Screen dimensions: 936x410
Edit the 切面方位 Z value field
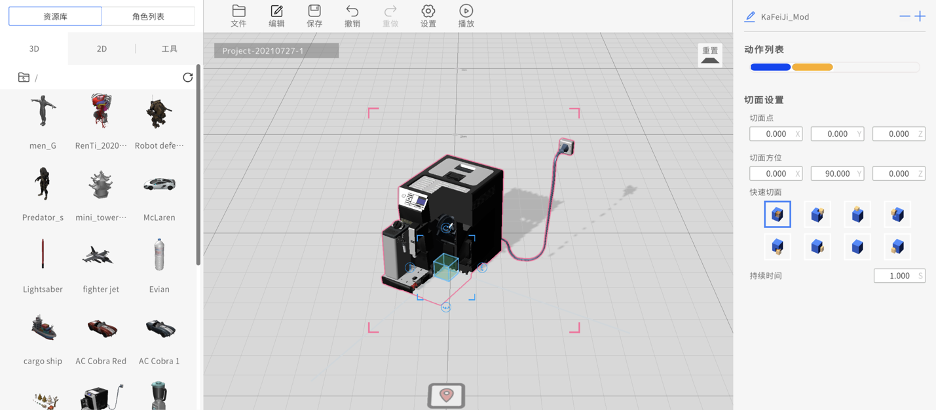point(899,174)
